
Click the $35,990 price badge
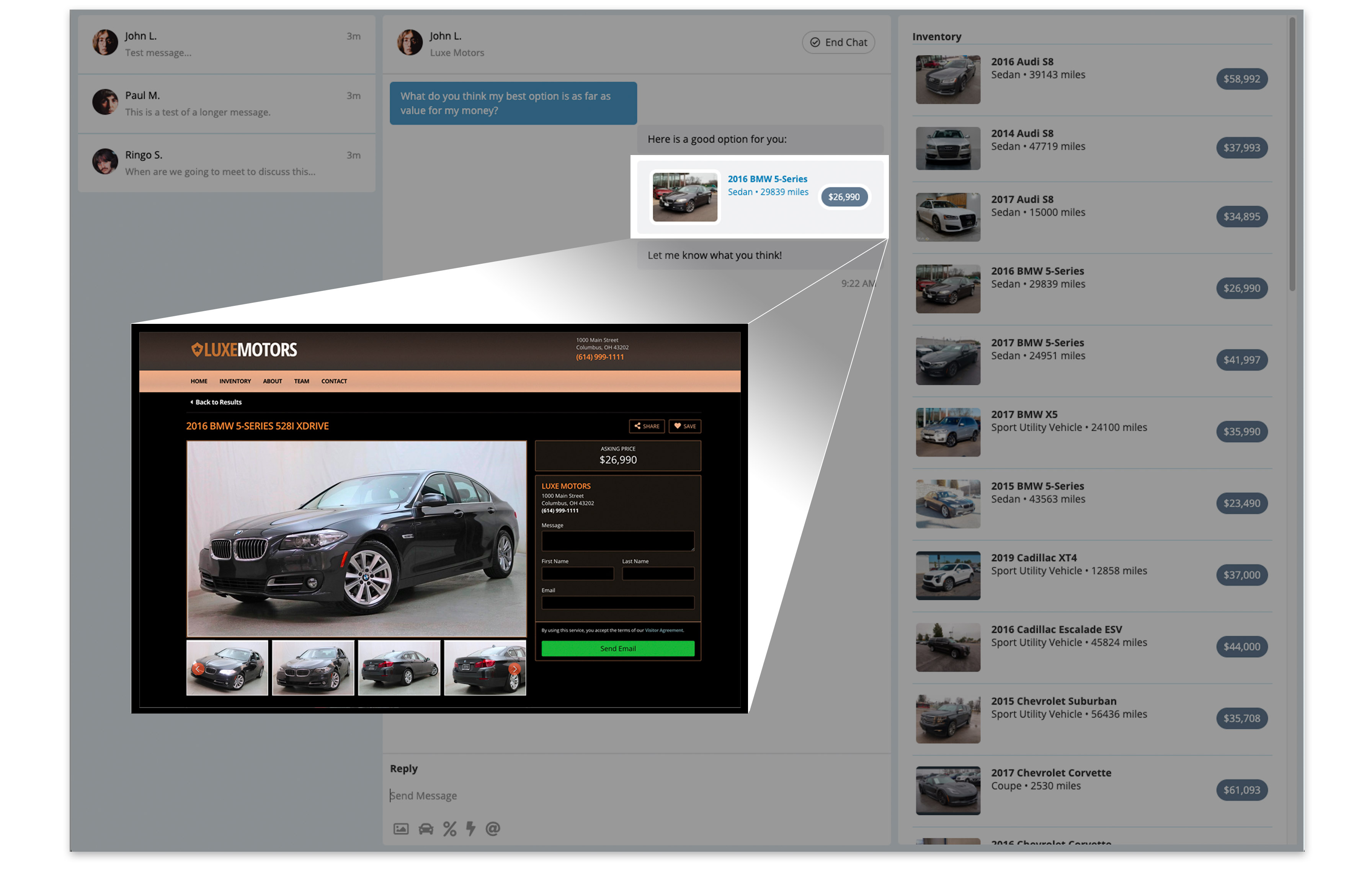pyautogui.click(x=1241, y=432)
